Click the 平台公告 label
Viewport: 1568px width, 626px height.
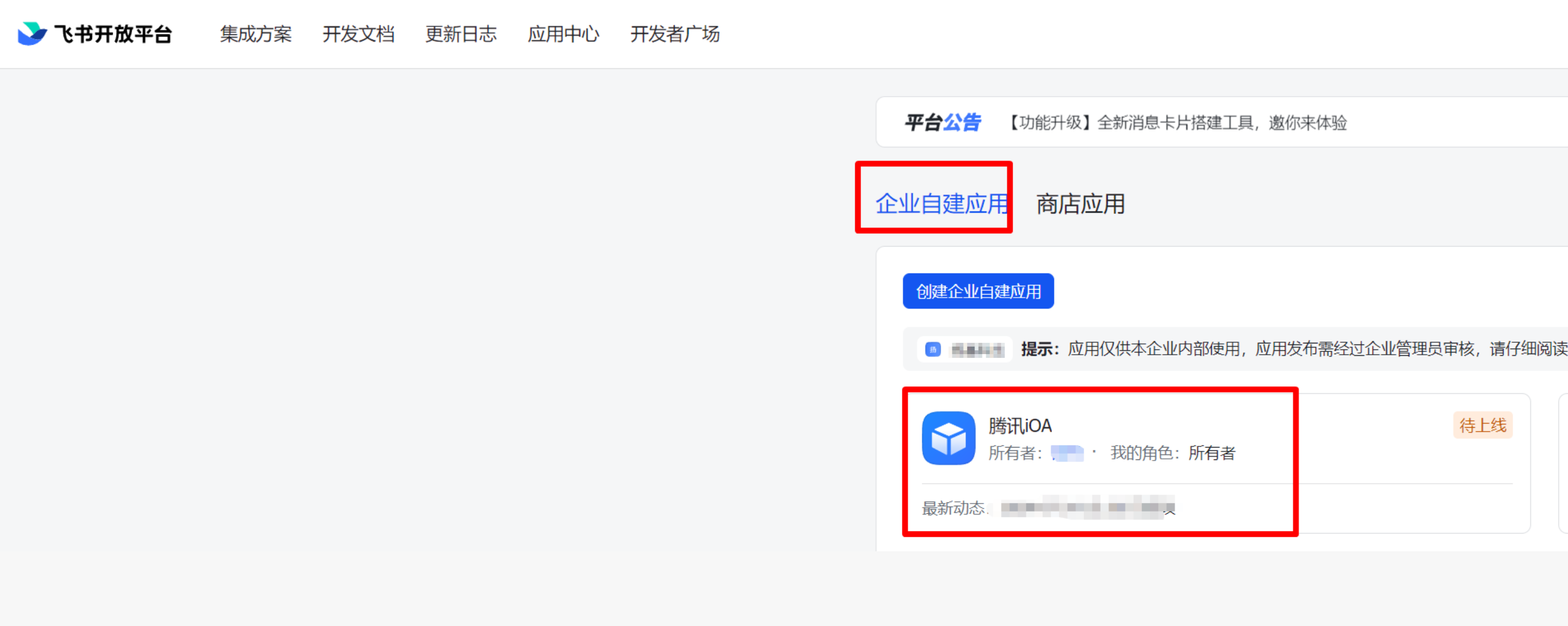[942, 123]
